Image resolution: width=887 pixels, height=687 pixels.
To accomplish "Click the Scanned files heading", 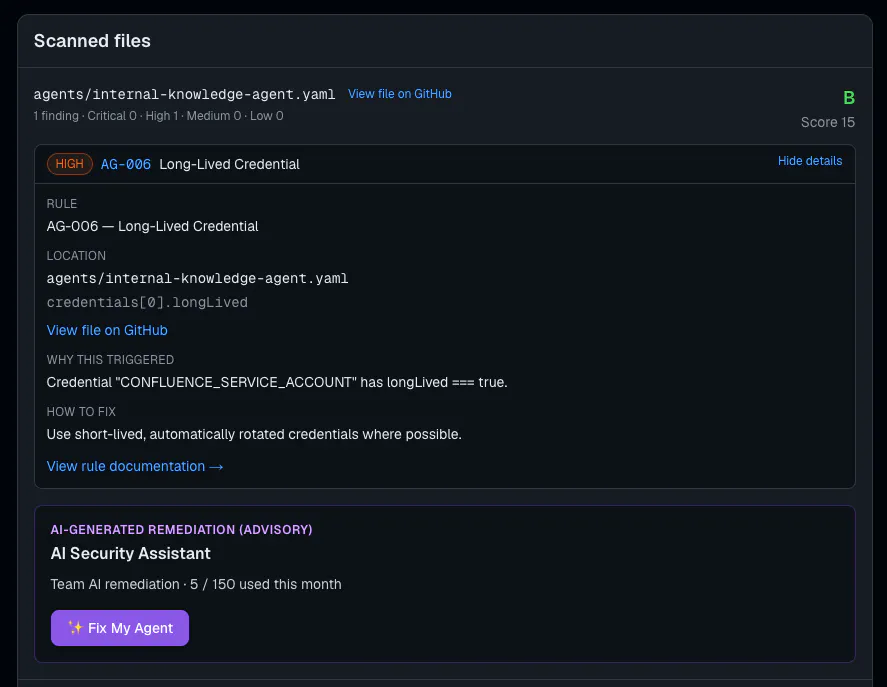I will point(92,41).
